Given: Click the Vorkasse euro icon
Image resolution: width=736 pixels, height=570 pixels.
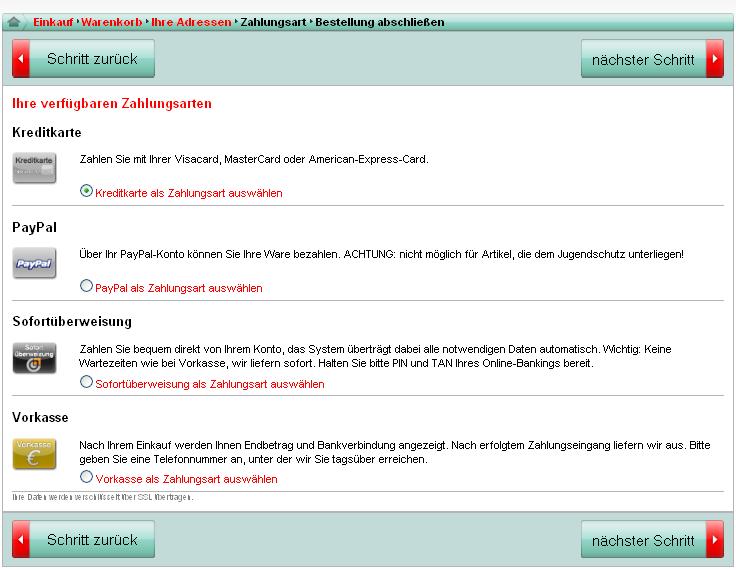Looking at the screenshot, I should [x=34, y=454].
